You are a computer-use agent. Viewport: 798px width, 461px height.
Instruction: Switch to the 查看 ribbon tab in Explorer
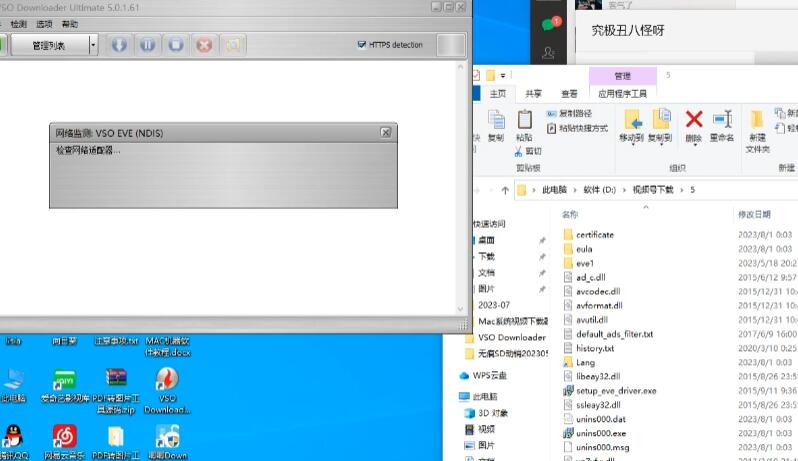pos(569,94)
